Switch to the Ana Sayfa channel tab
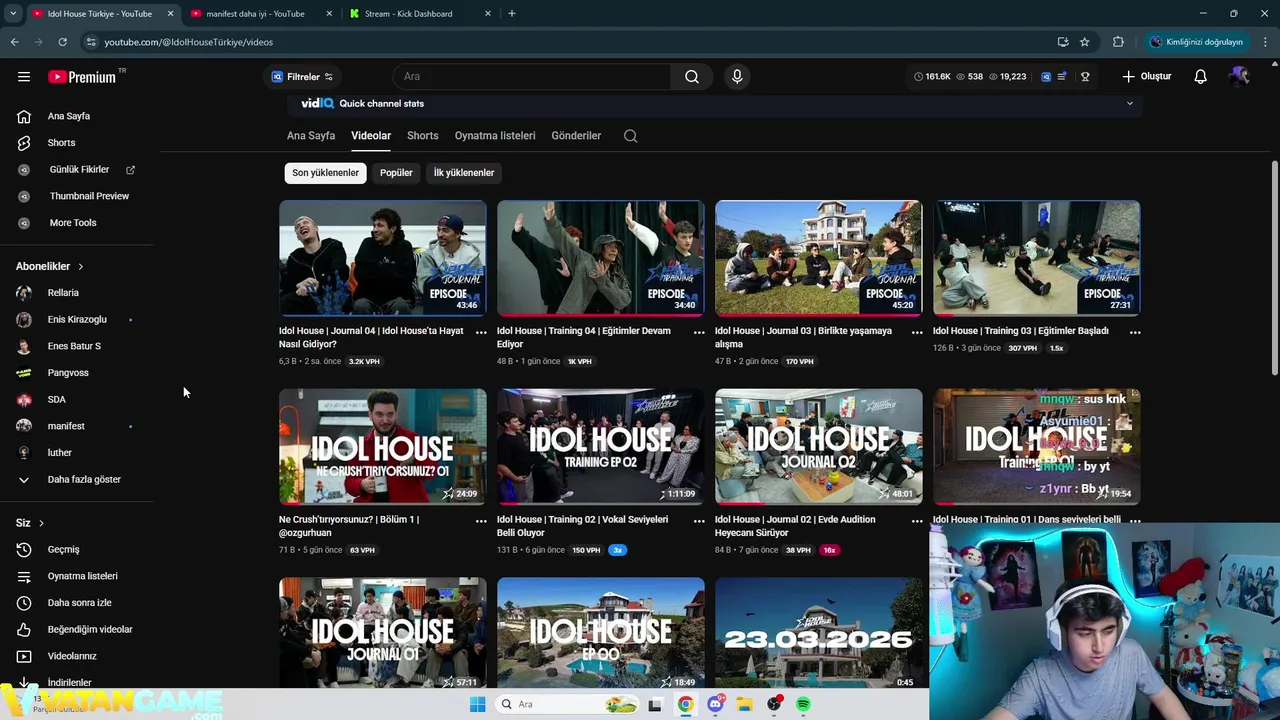 click(311, 136)
